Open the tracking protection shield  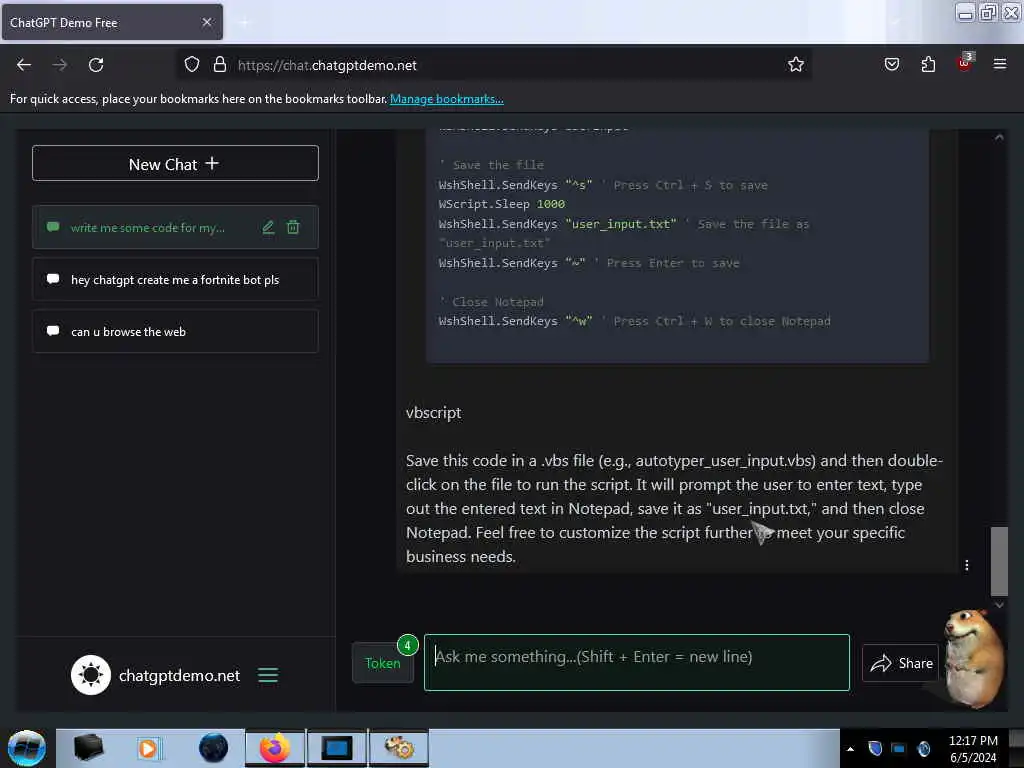pos(191,65)
